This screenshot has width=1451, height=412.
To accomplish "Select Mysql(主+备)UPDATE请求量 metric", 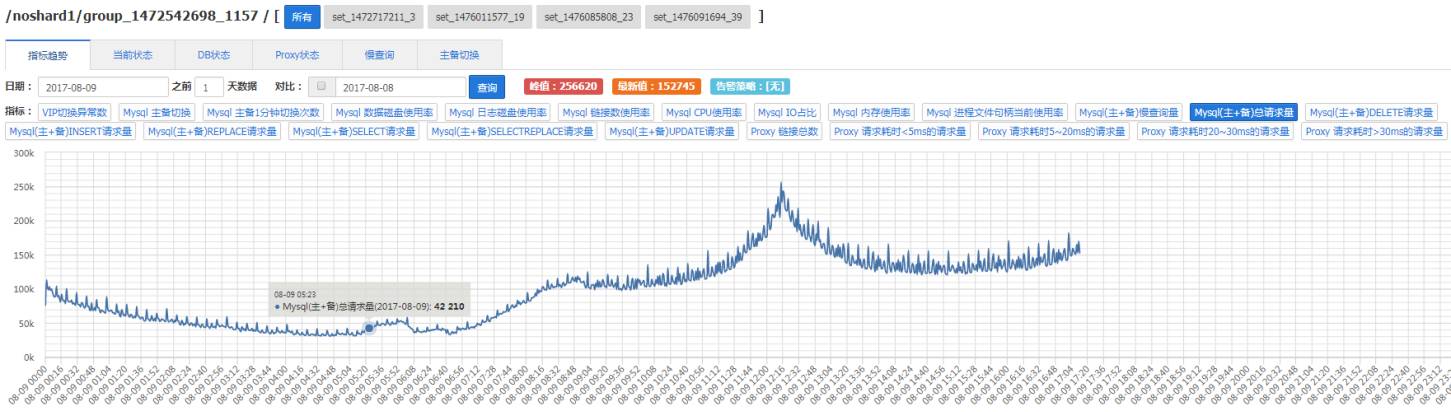I will coord(673,131).
